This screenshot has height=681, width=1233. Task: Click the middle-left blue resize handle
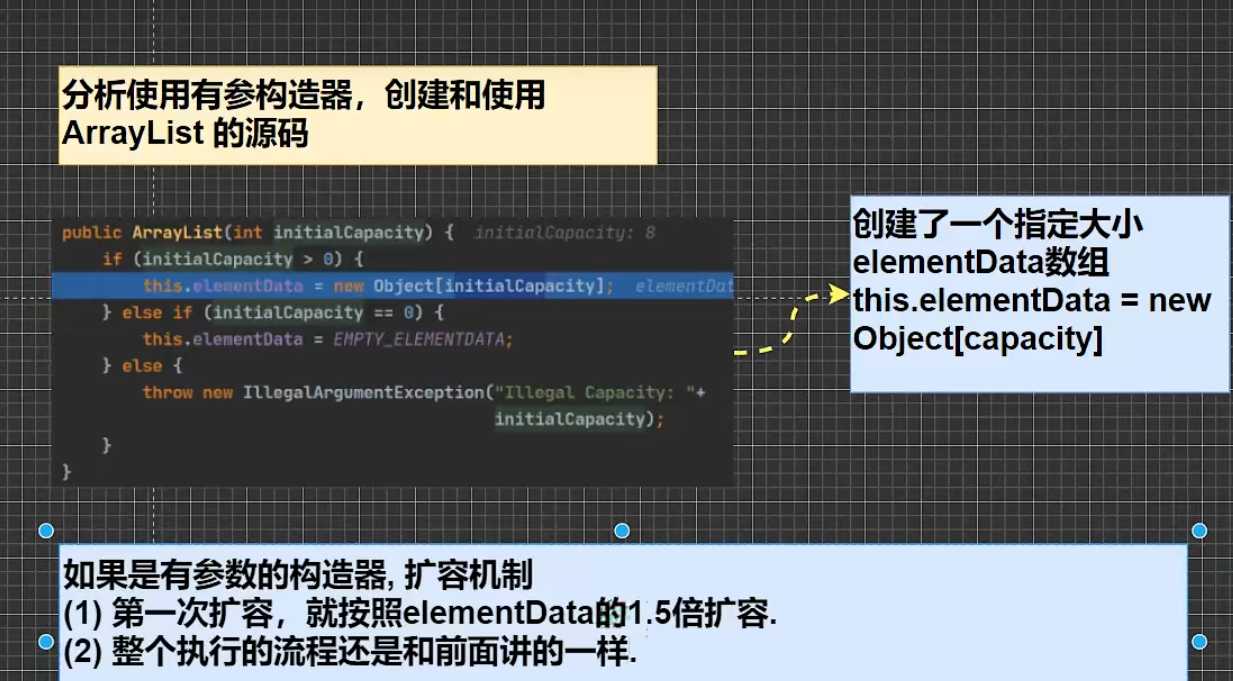[x=46, y=641]
